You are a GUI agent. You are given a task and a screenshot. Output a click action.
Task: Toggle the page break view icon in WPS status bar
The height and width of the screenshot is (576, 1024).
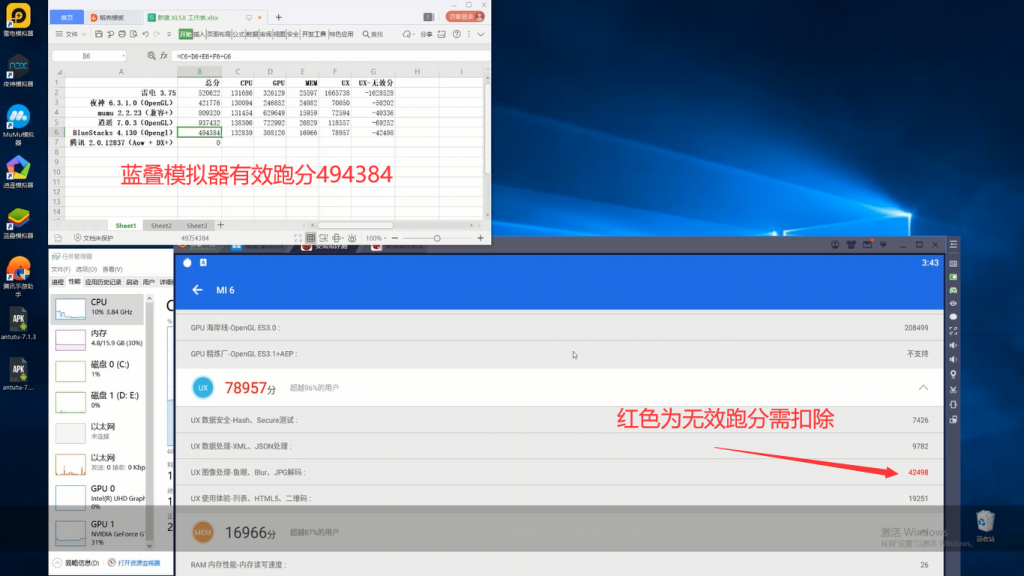click(x=323, y=238)
